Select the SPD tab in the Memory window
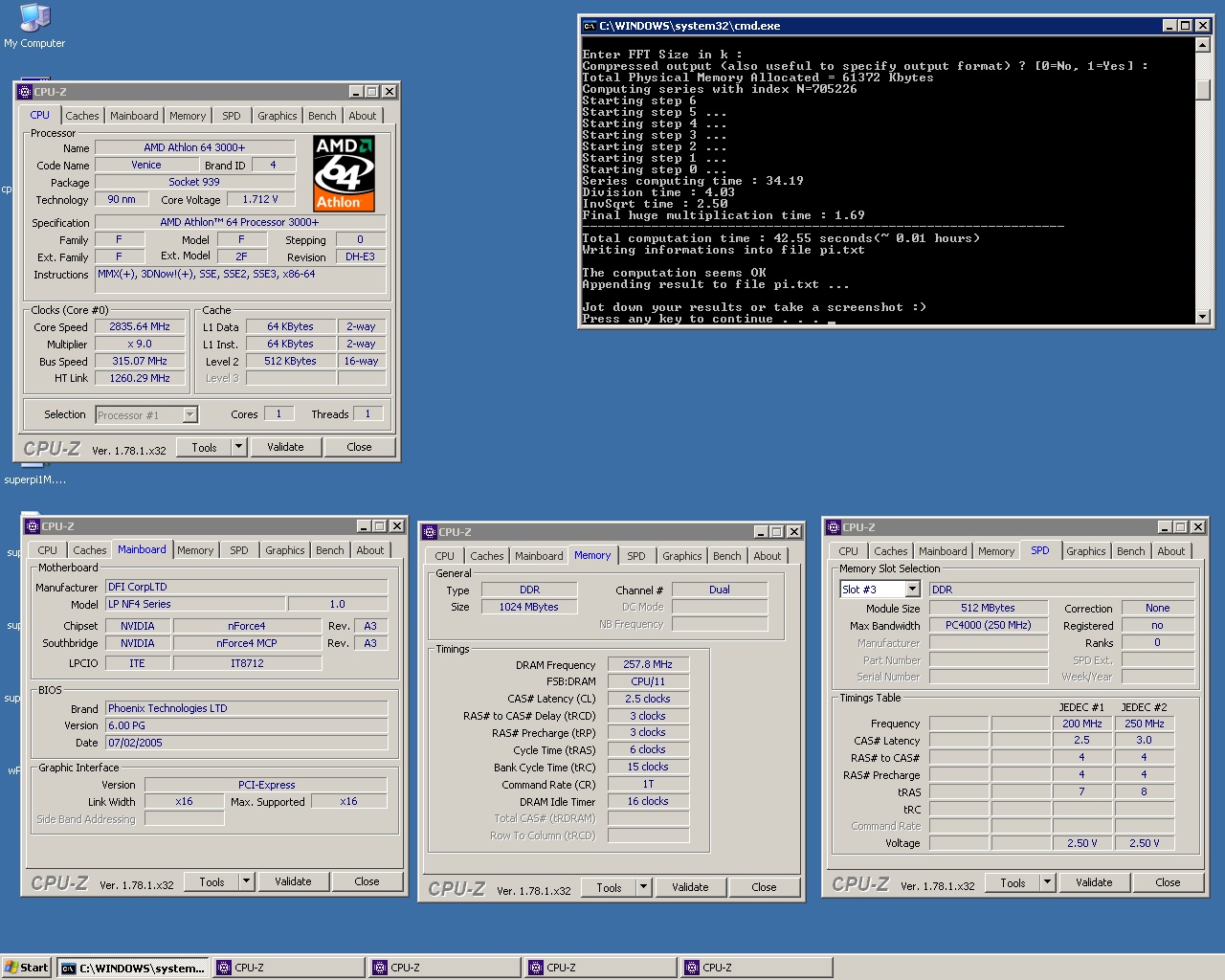Viewport: 1225px width, 980px height. pyautogui.click(x=636, y=556)
